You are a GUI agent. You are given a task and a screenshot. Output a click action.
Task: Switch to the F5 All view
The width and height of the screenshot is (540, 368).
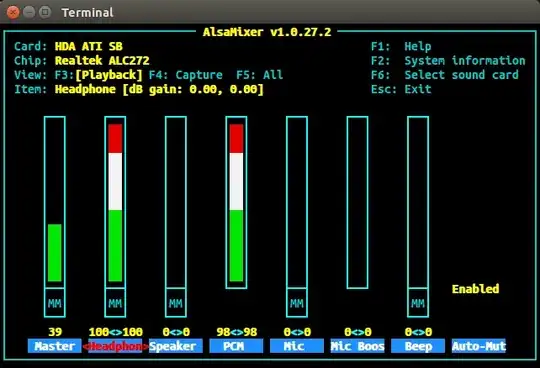click(260, 75)
